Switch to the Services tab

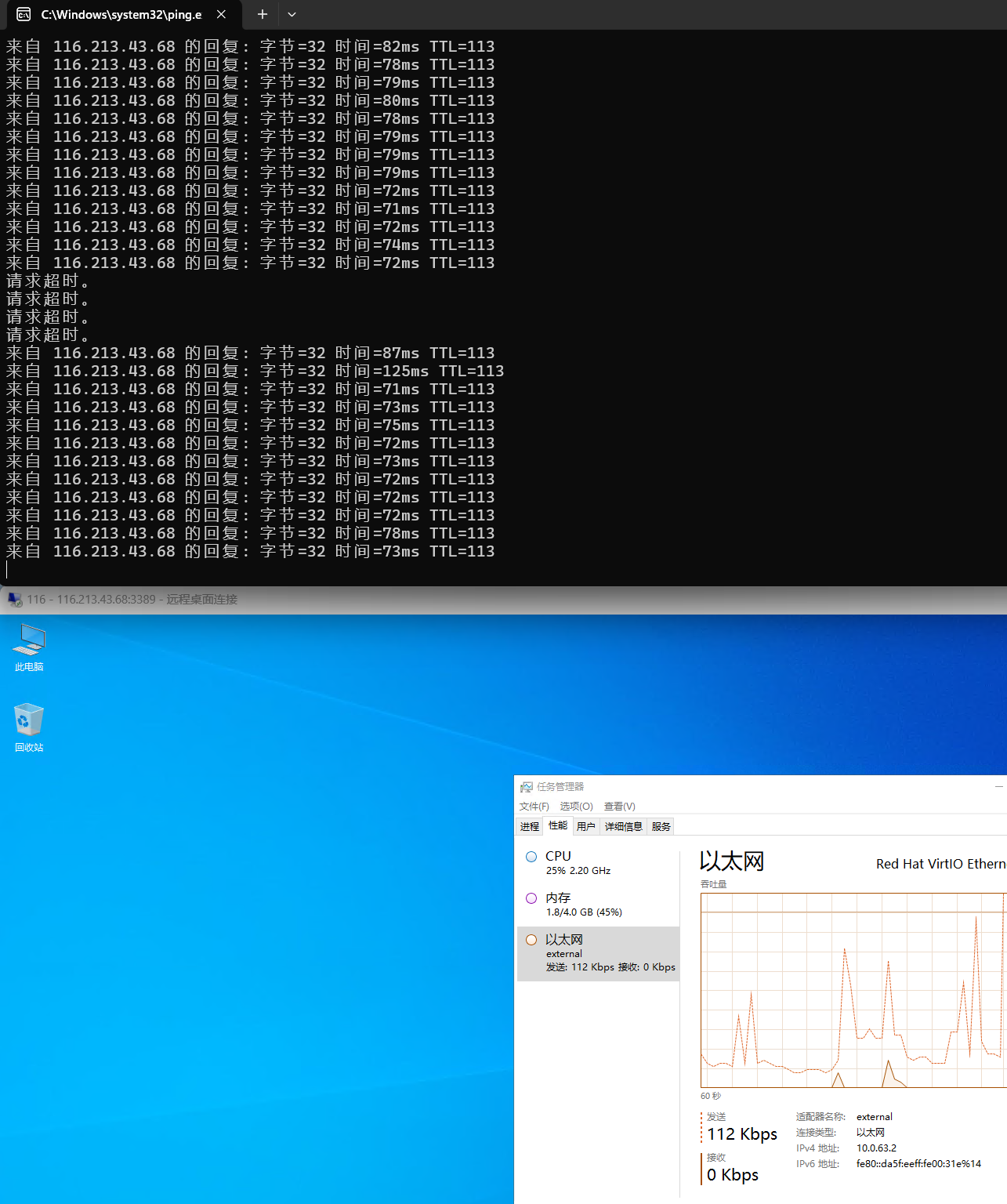pyautogui.click(x=661, y=826)
